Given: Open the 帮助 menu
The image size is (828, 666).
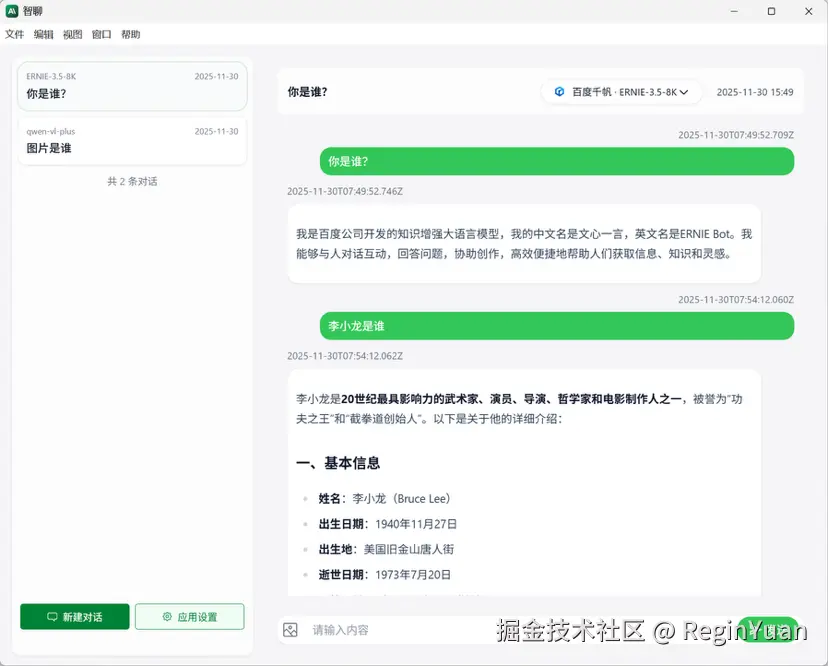Looking at the screenshot, I should [x=129, y=34].
